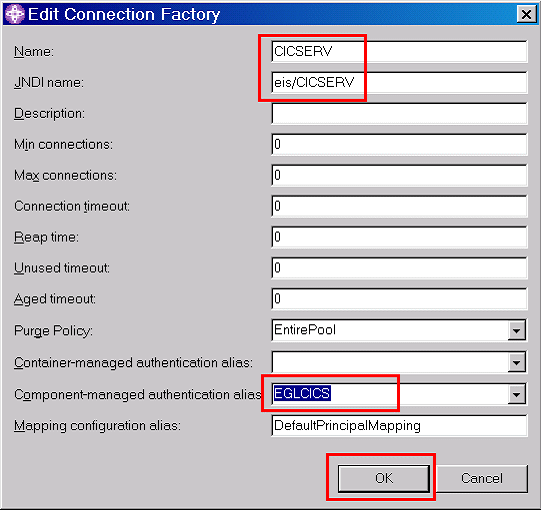Click the EntirePool combo box text
The height and width of the screenshot is (510, 541).
[x=305, y=330]
